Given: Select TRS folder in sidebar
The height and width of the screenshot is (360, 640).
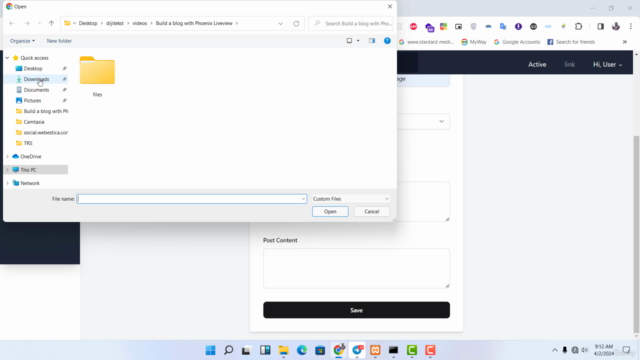Looking at the screenshot, I should tap(28, 143).
